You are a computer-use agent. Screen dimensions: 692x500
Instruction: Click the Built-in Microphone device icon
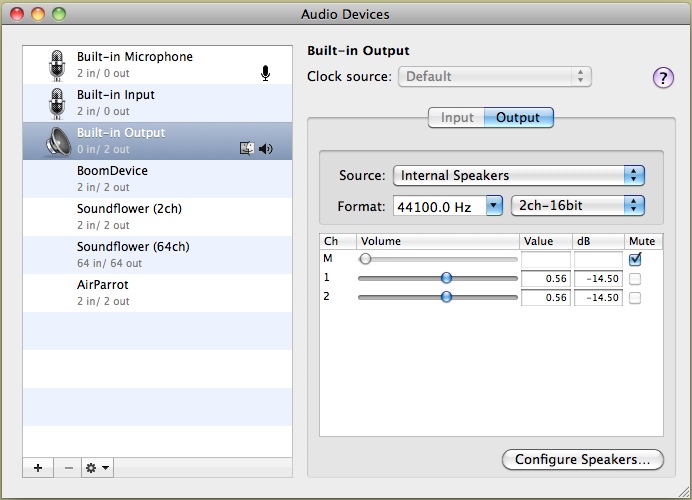coord(56,65)
